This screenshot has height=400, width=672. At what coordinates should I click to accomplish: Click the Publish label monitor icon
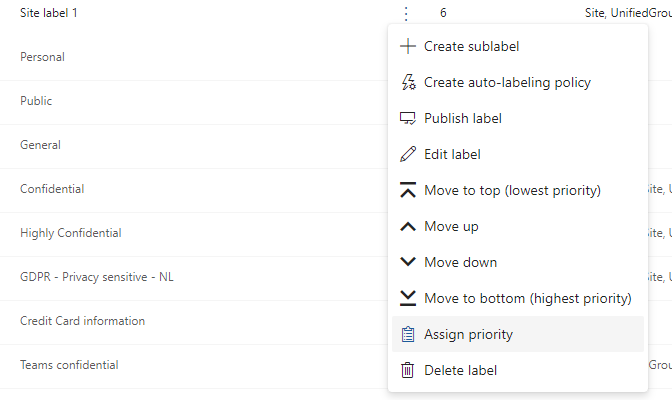(407, 118)
